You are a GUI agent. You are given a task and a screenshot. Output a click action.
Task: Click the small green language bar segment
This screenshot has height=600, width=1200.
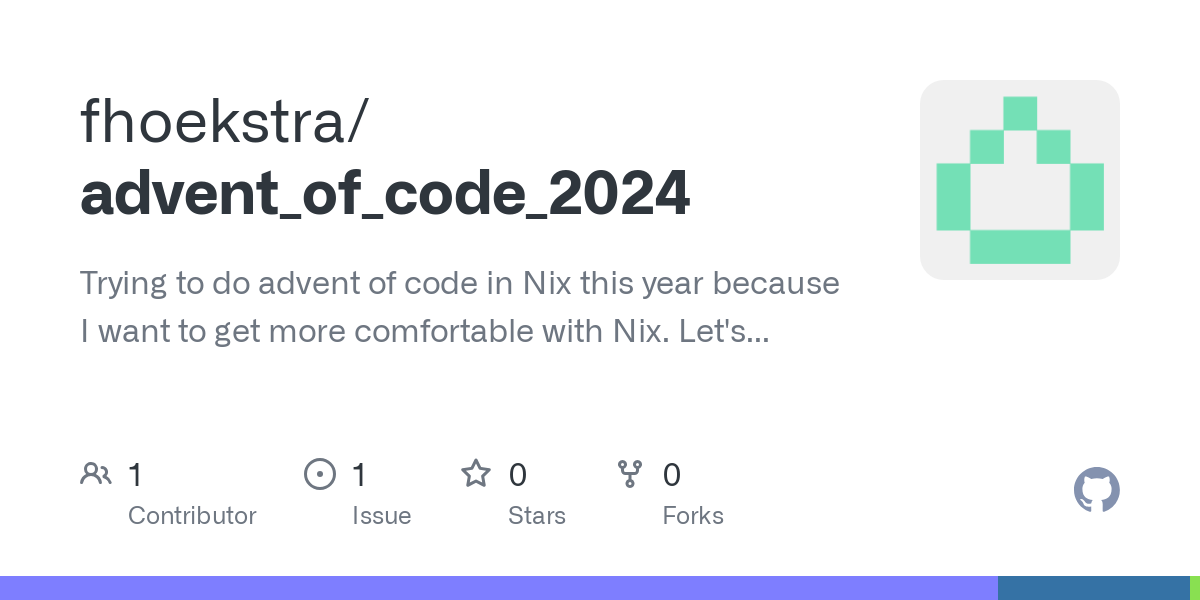(x=1195, y=588)
